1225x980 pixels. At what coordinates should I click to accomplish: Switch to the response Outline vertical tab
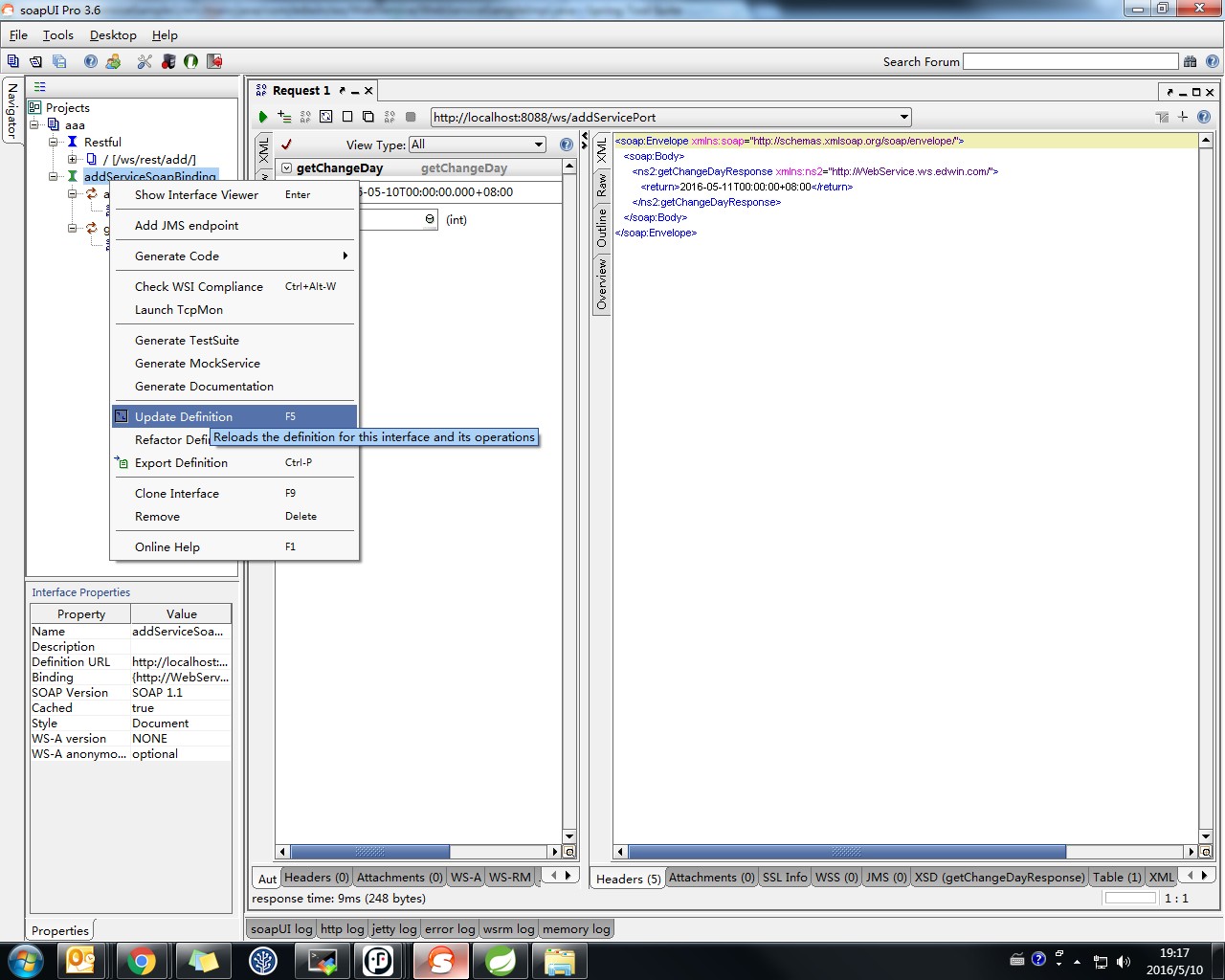click(x=602, y=228)
